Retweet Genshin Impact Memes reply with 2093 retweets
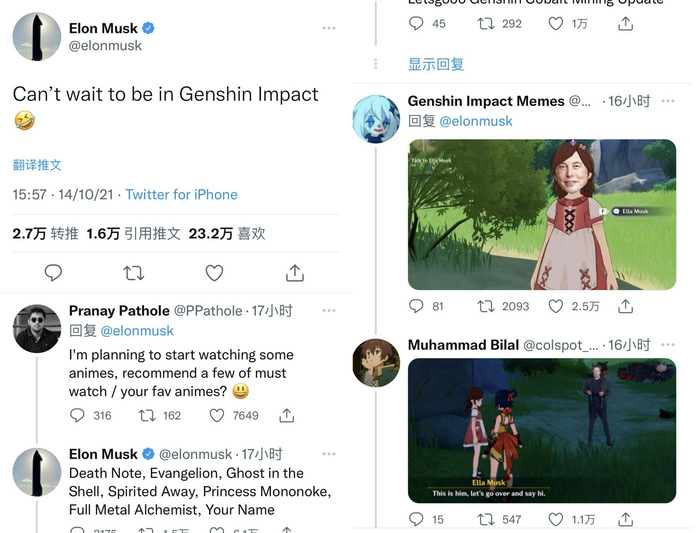 click(x=486, y=306)
